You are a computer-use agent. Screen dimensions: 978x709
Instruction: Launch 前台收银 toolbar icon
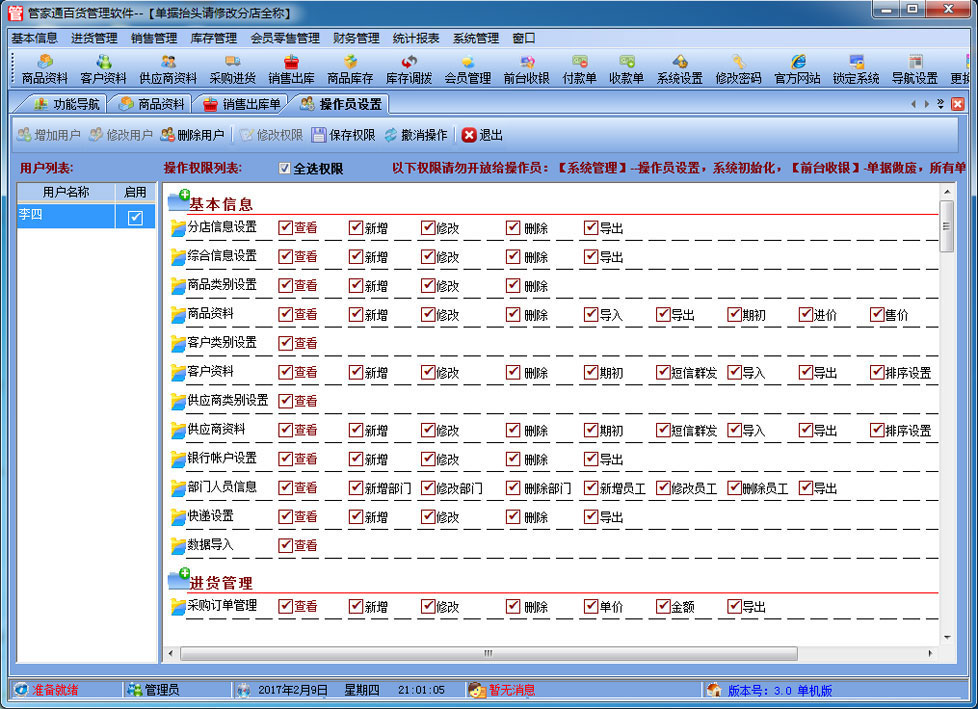click(x=526, y=69)
